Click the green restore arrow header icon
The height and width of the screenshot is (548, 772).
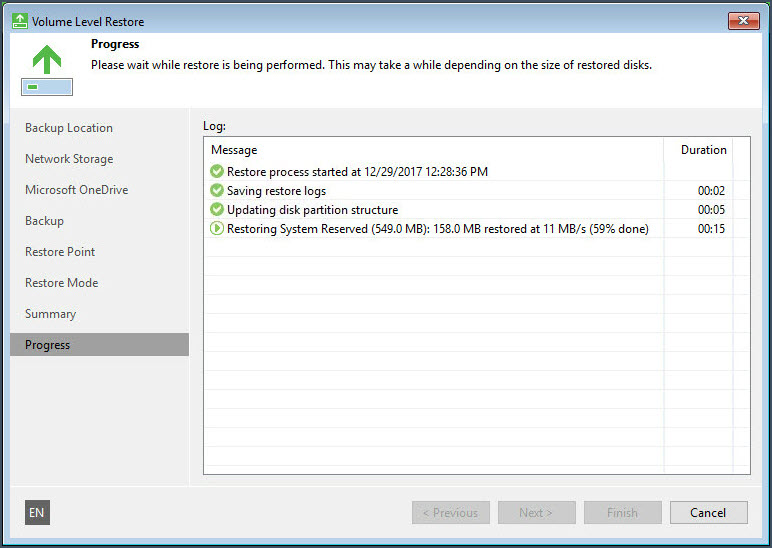click(x=47, y=69)
